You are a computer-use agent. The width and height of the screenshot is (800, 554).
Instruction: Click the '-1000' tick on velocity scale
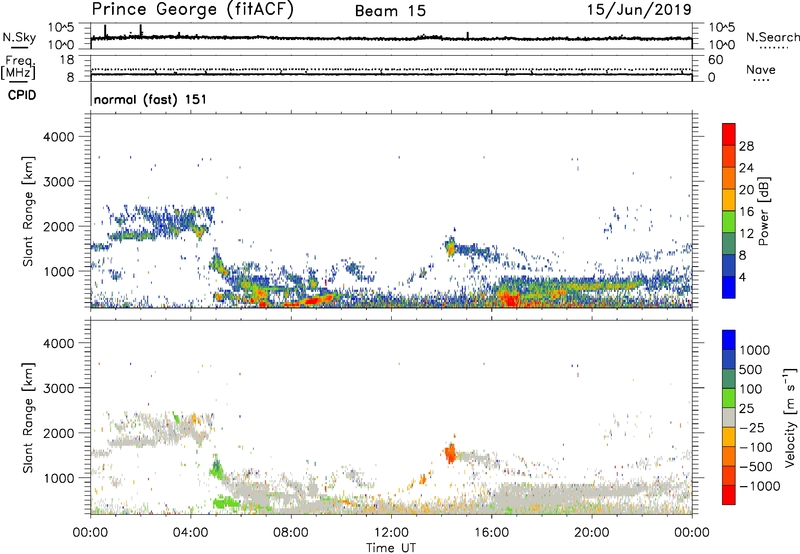coord(759,486)
